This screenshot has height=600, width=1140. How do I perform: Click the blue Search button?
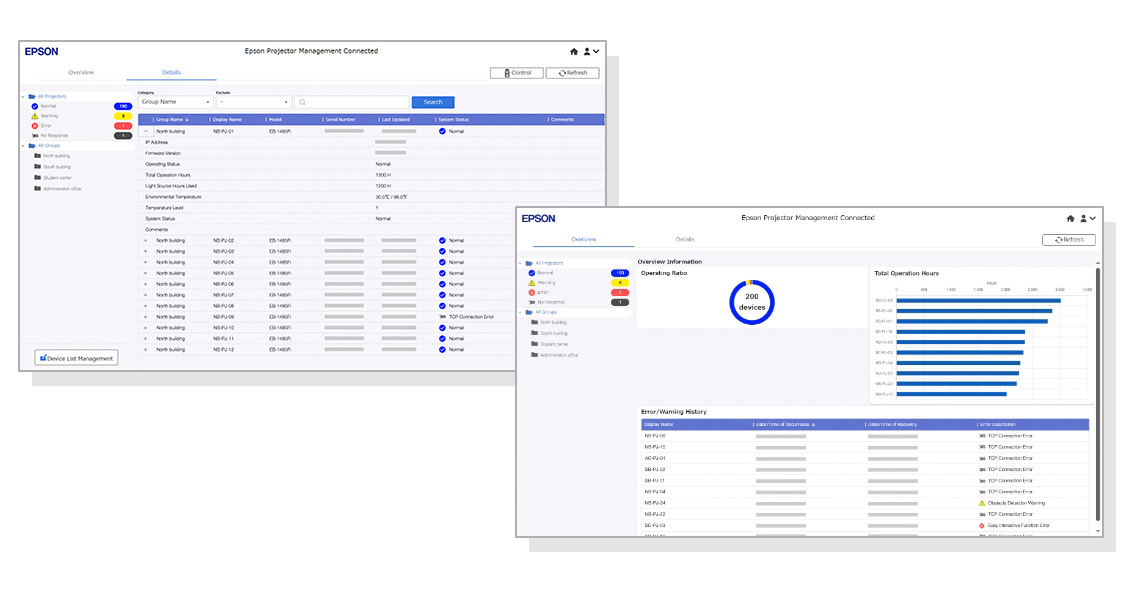433,102
